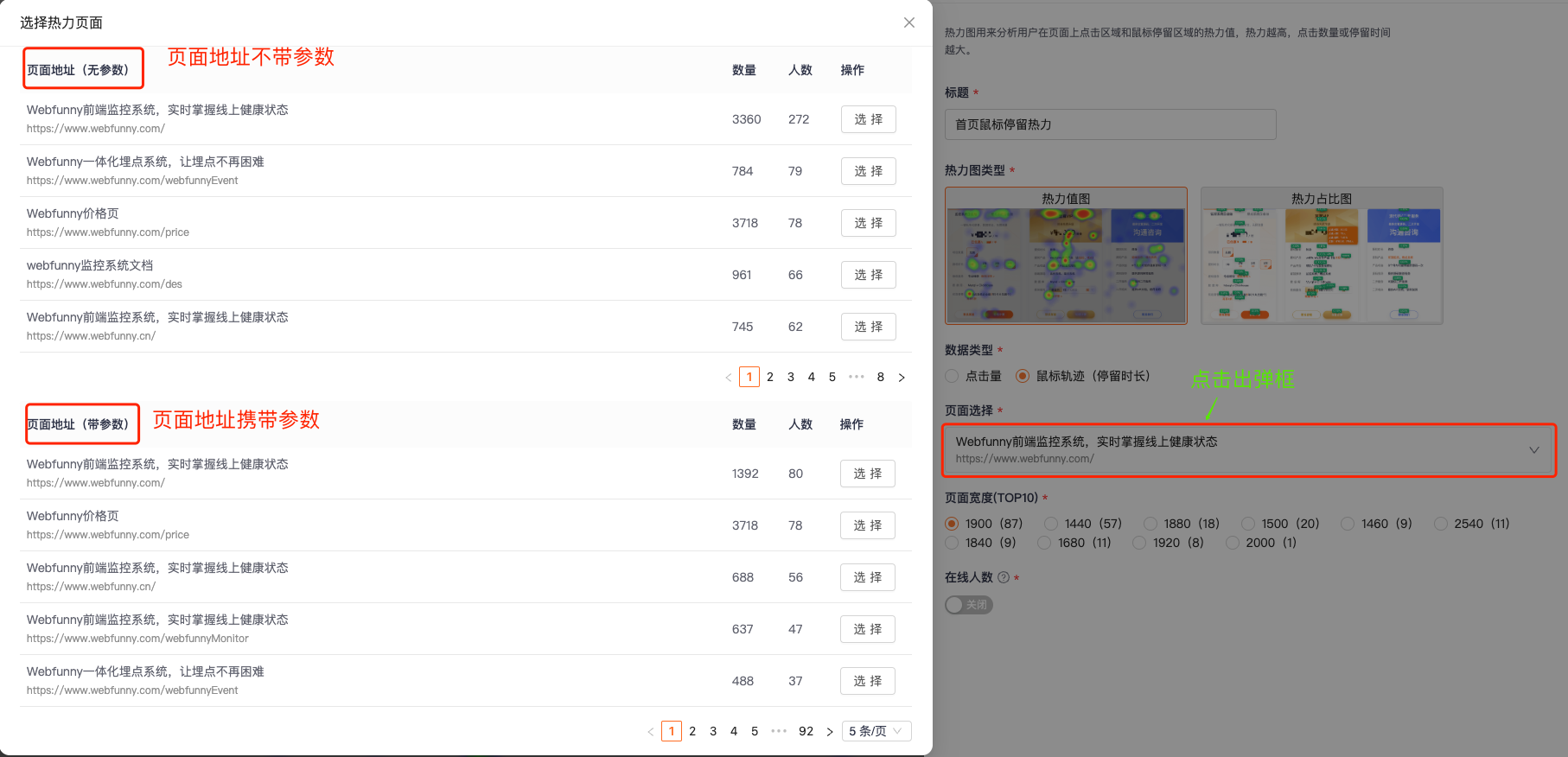Go to page 1 in bottom pagination
The image size is (1568, 757).
tap(672, 731)
